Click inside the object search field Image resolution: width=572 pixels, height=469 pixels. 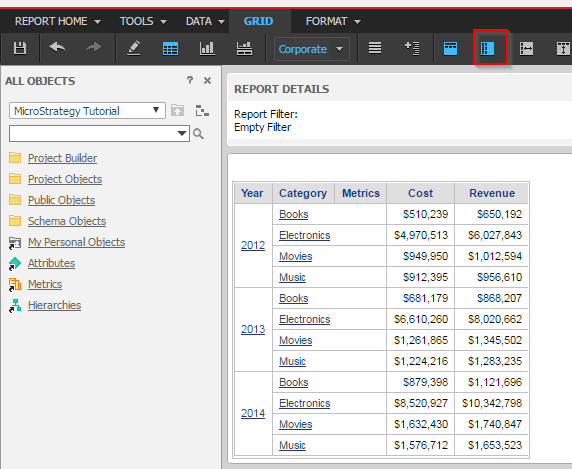92,133
